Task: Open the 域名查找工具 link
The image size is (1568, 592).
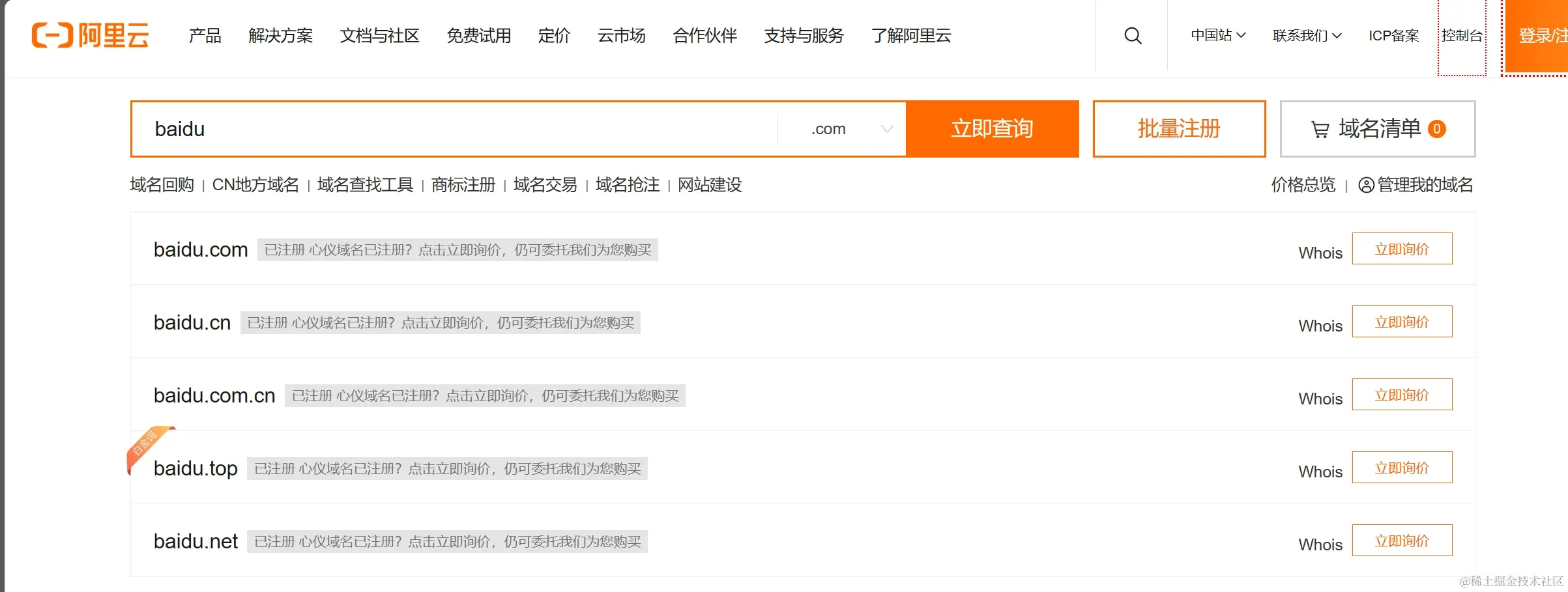Action: tap(365, 185)
